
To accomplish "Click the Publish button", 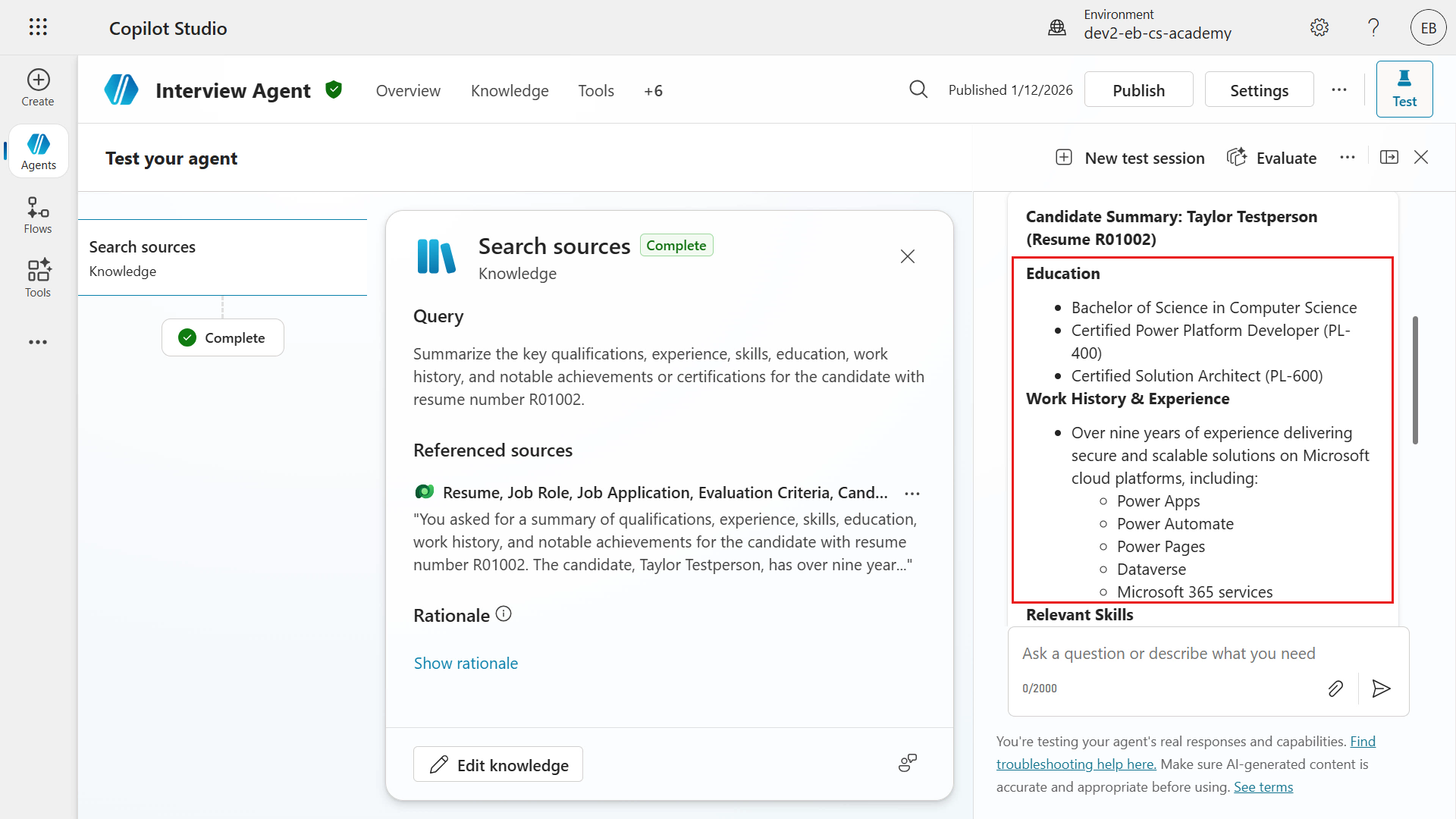I will point(1138,89).
